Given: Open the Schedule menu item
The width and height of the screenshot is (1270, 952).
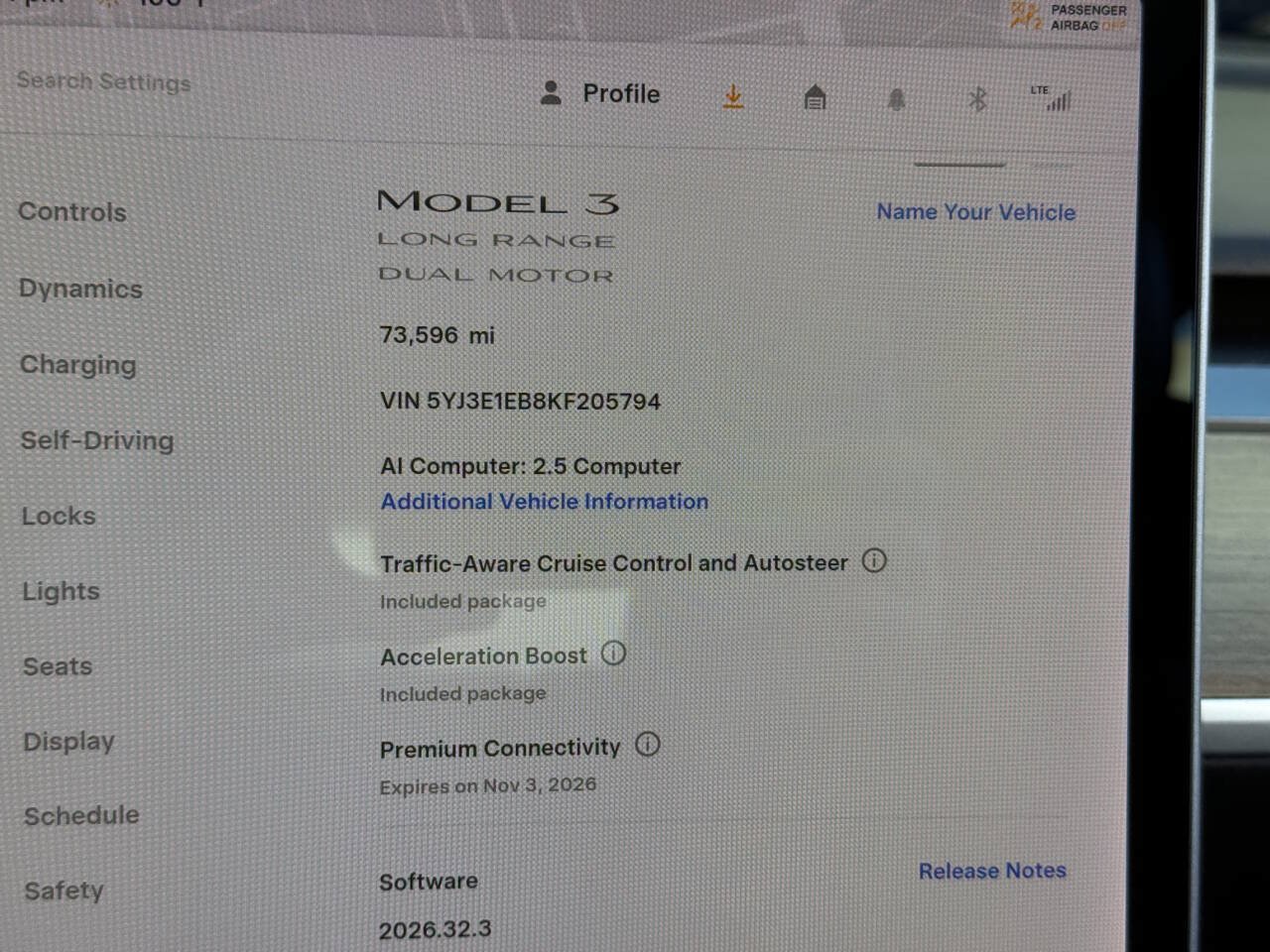Looking at the screenshot, I should 81,816.
